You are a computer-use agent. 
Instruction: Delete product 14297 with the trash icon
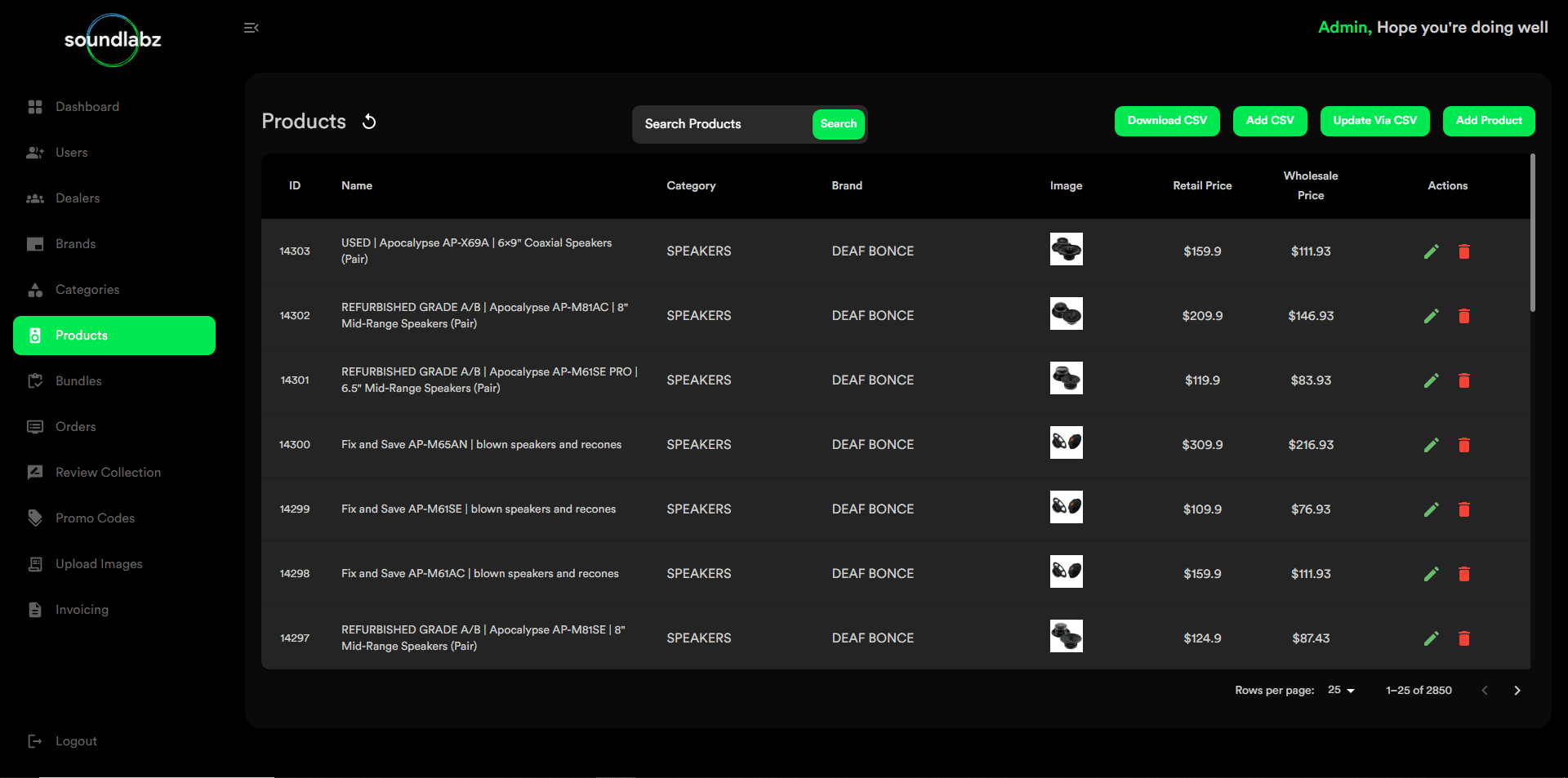click(1464, 638)
